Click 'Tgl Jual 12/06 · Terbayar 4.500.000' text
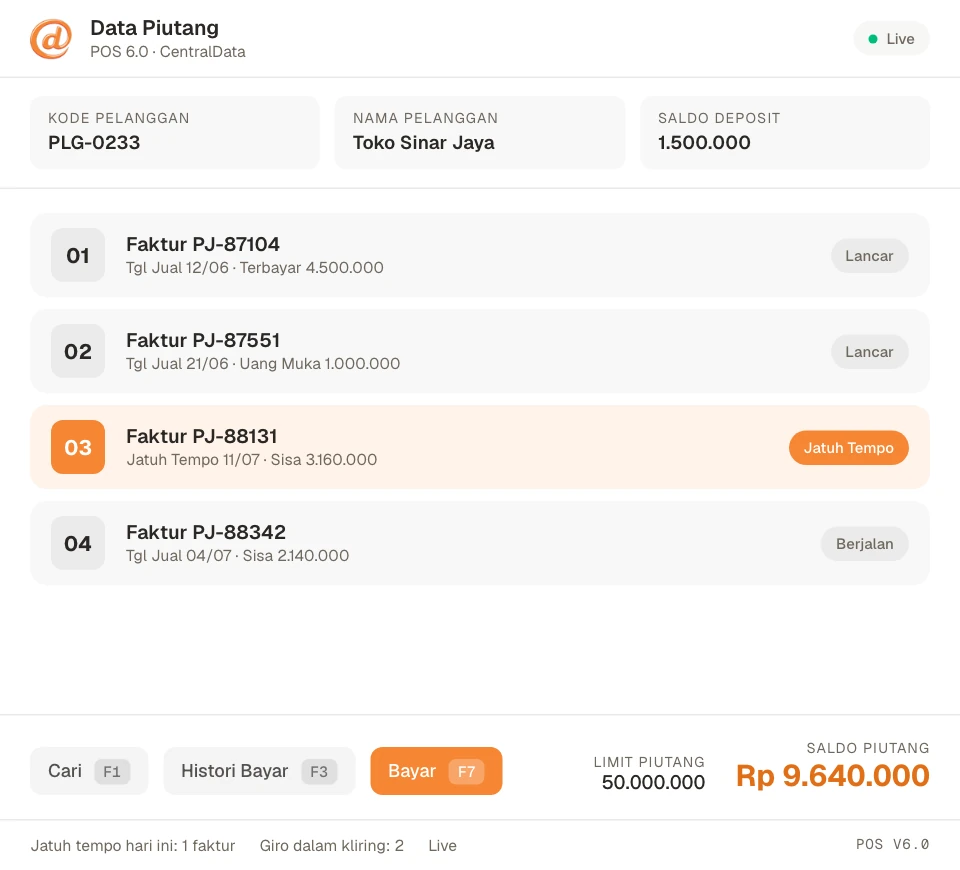Screen dimensions: 960x870 (255, 268)
